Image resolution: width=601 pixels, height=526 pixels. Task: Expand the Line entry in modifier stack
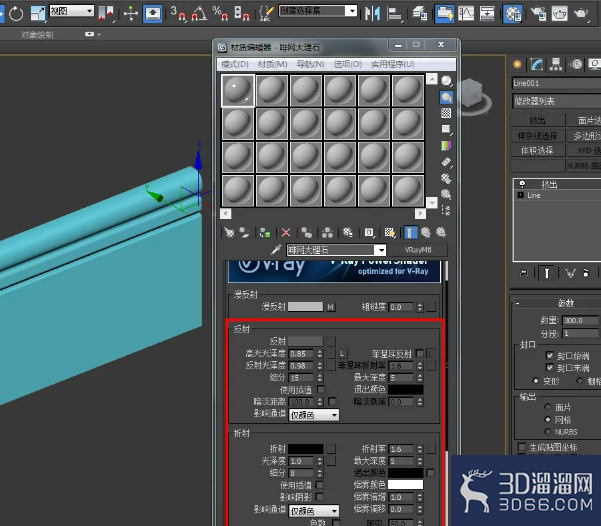pyautogui.click(x=521, y=196)
